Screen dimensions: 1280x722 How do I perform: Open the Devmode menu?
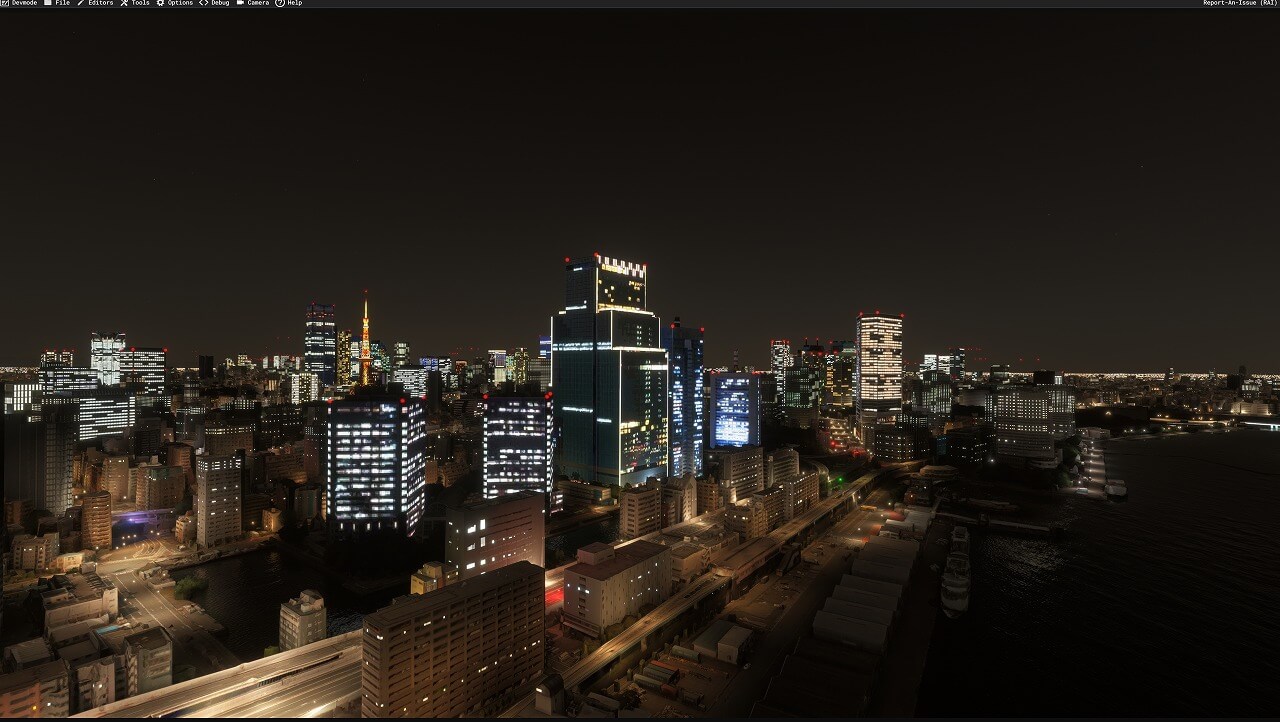(19, 3)
